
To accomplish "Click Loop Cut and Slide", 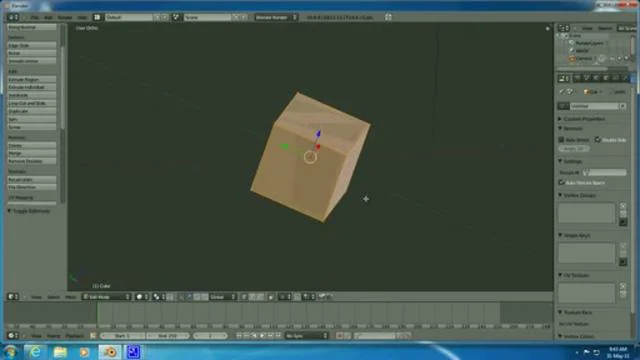I will [x=32, y=103].
